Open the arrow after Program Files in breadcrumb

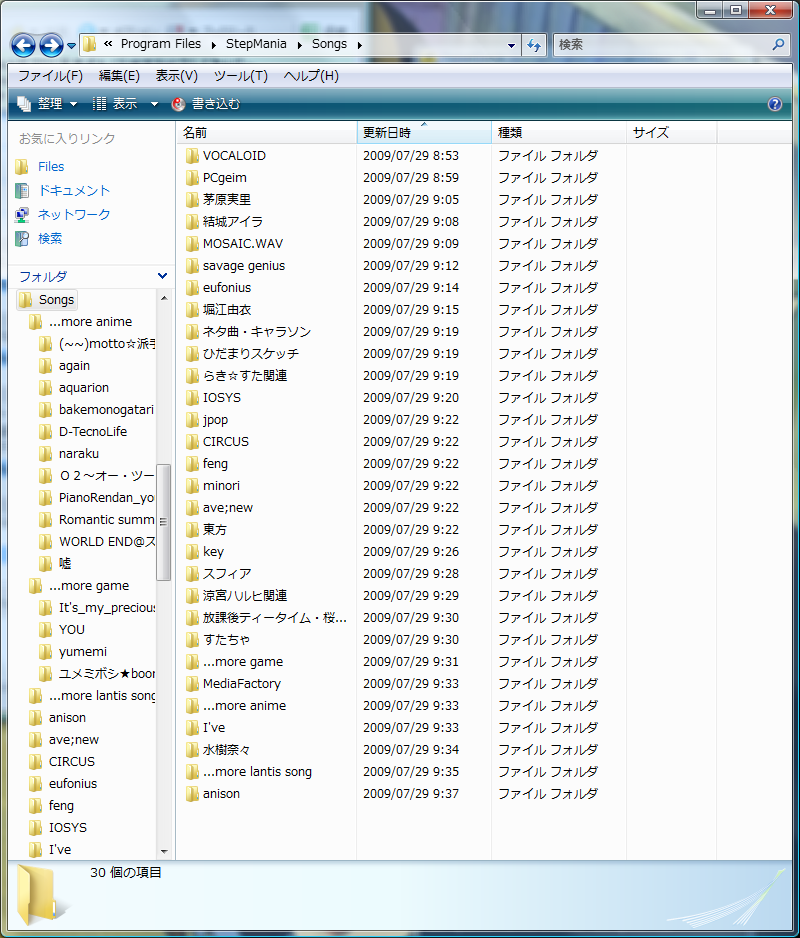pos(214,45)
